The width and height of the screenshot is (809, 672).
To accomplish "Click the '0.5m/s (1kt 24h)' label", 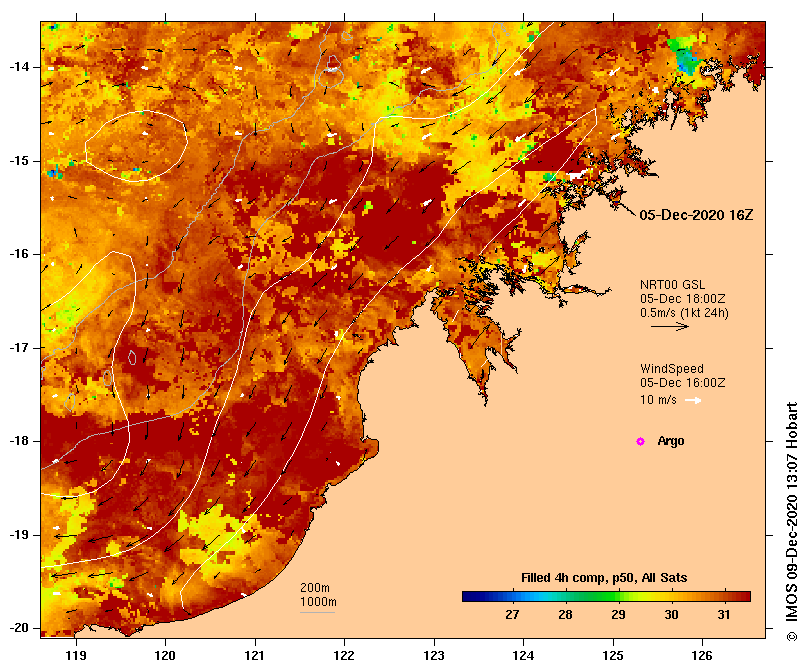I will point(684,313).
